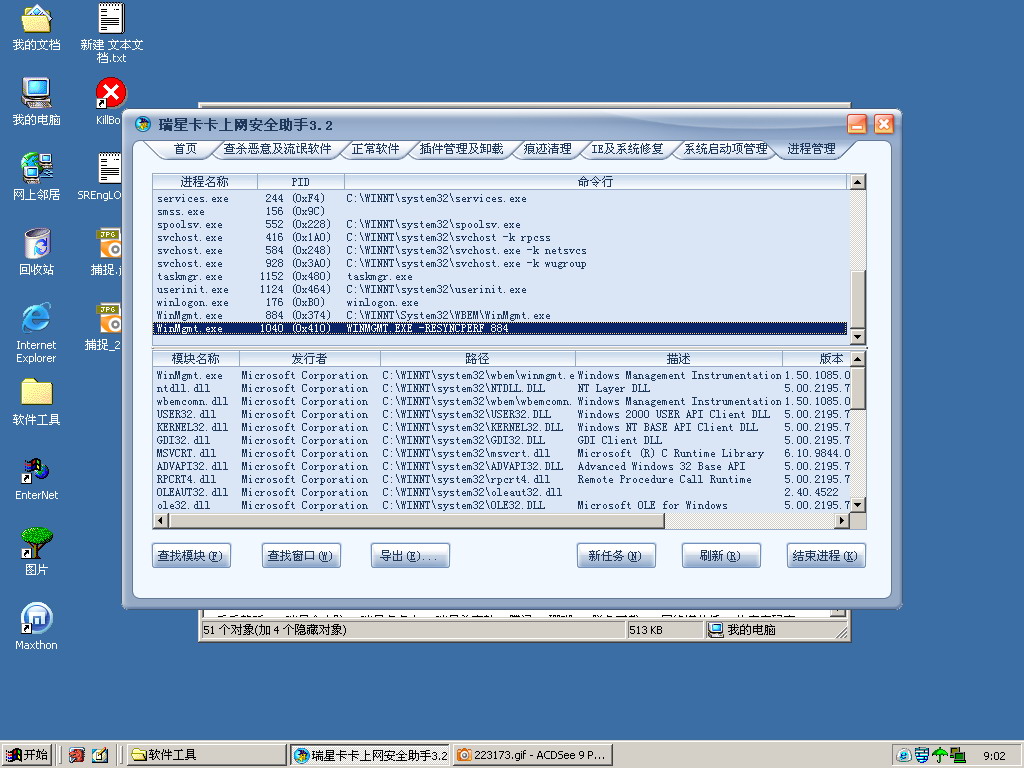Screen dimensions: 1024x768
Task: Open IE及系统修复 tab
Action: click(x=627, y=149)
